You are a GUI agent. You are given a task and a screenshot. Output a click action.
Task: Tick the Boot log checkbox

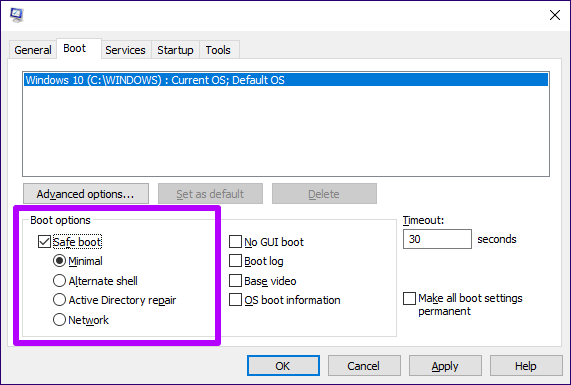[x=235, y=261]
